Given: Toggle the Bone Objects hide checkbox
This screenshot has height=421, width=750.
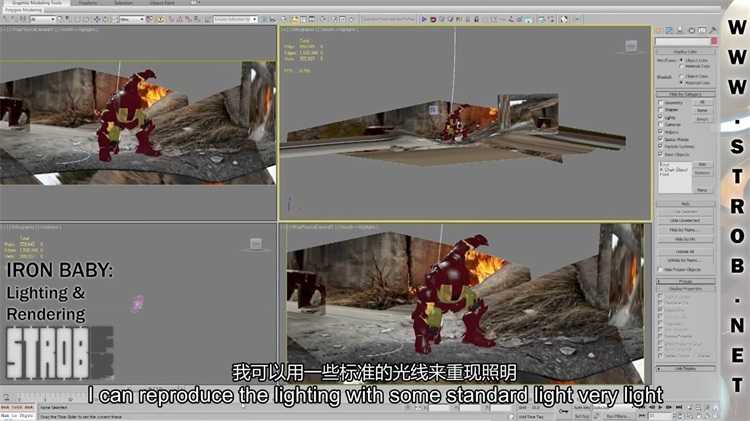Looking at the screenshot, I should pos(661,154).
